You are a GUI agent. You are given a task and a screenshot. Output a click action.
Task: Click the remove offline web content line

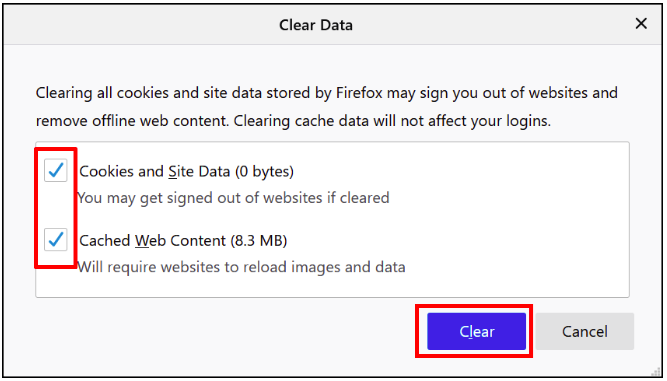tap(133, 121)
